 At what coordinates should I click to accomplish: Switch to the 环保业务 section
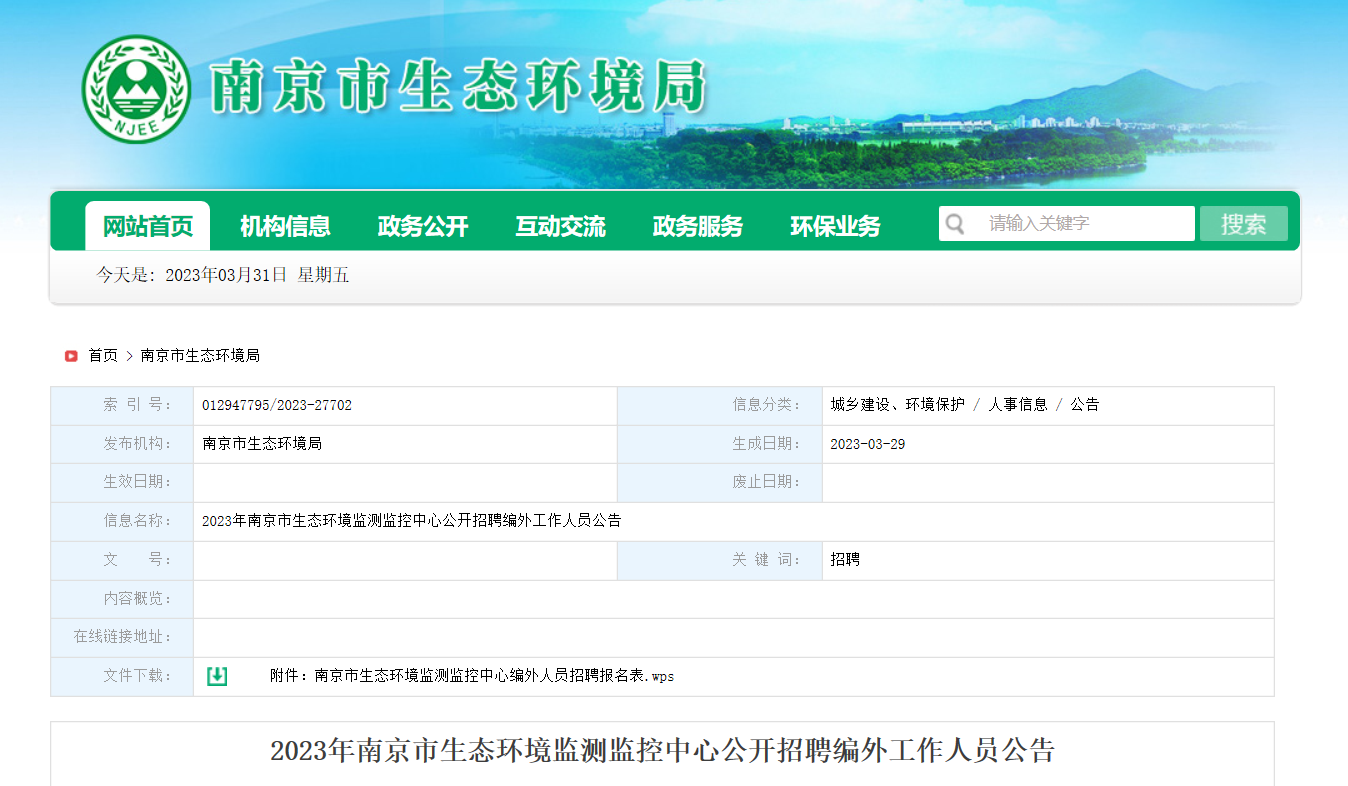(x=835, y=227)
